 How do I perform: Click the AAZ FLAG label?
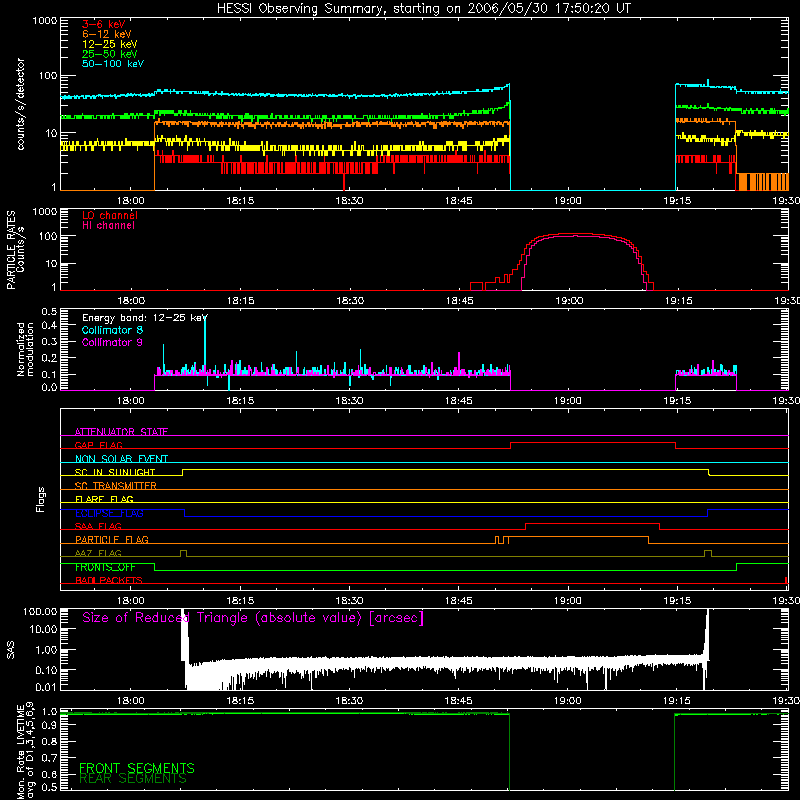click(x=98, y=553)
